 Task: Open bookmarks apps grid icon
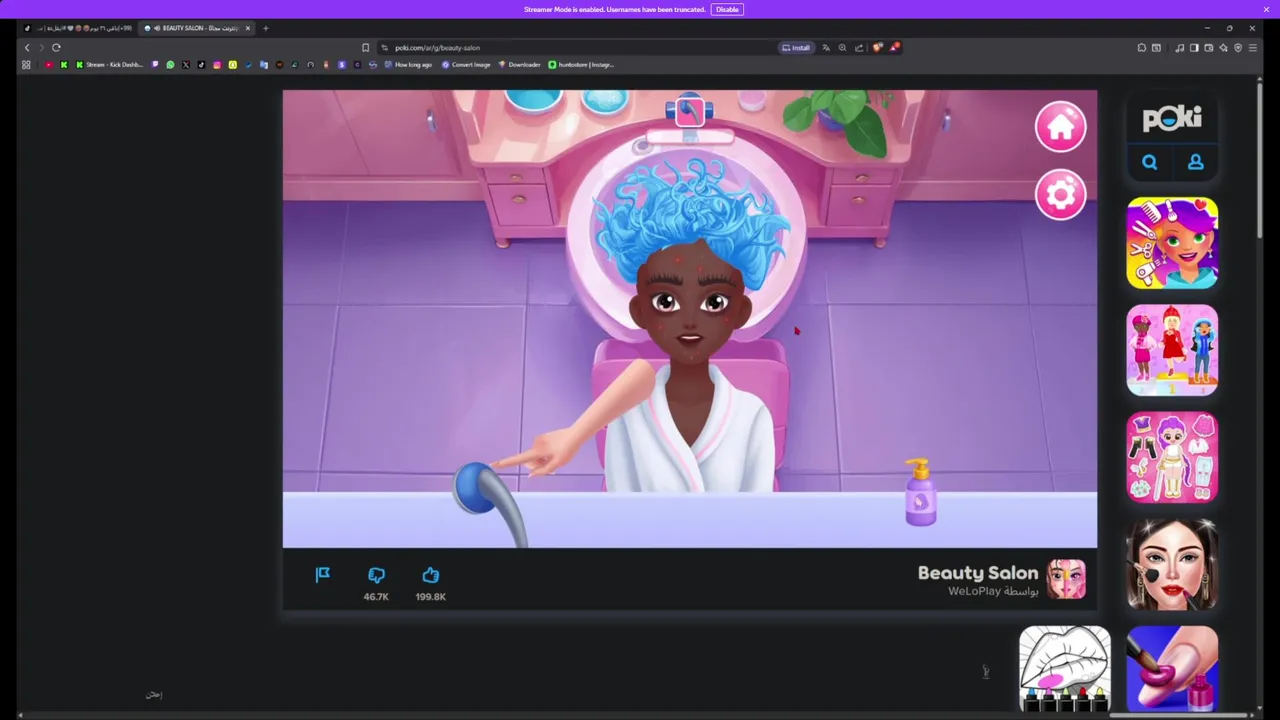tap(26, 64)
